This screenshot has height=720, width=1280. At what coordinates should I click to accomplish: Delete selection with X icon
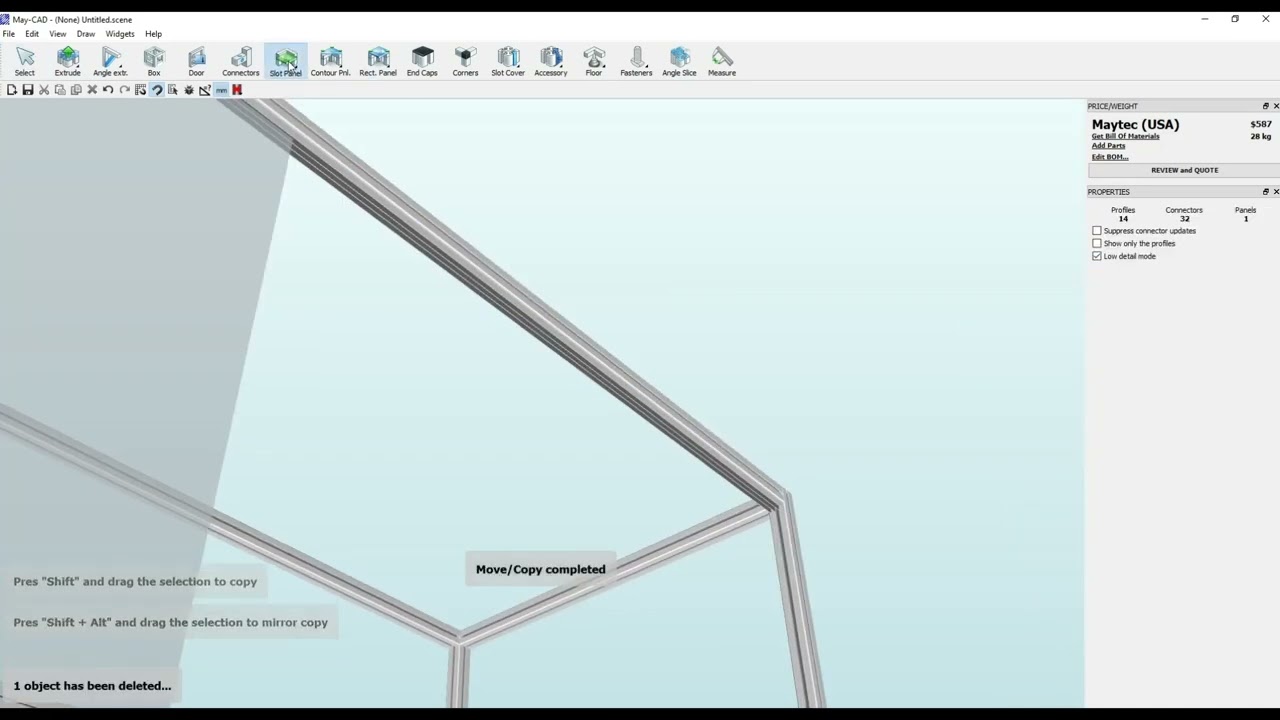[x=92, y=90]
